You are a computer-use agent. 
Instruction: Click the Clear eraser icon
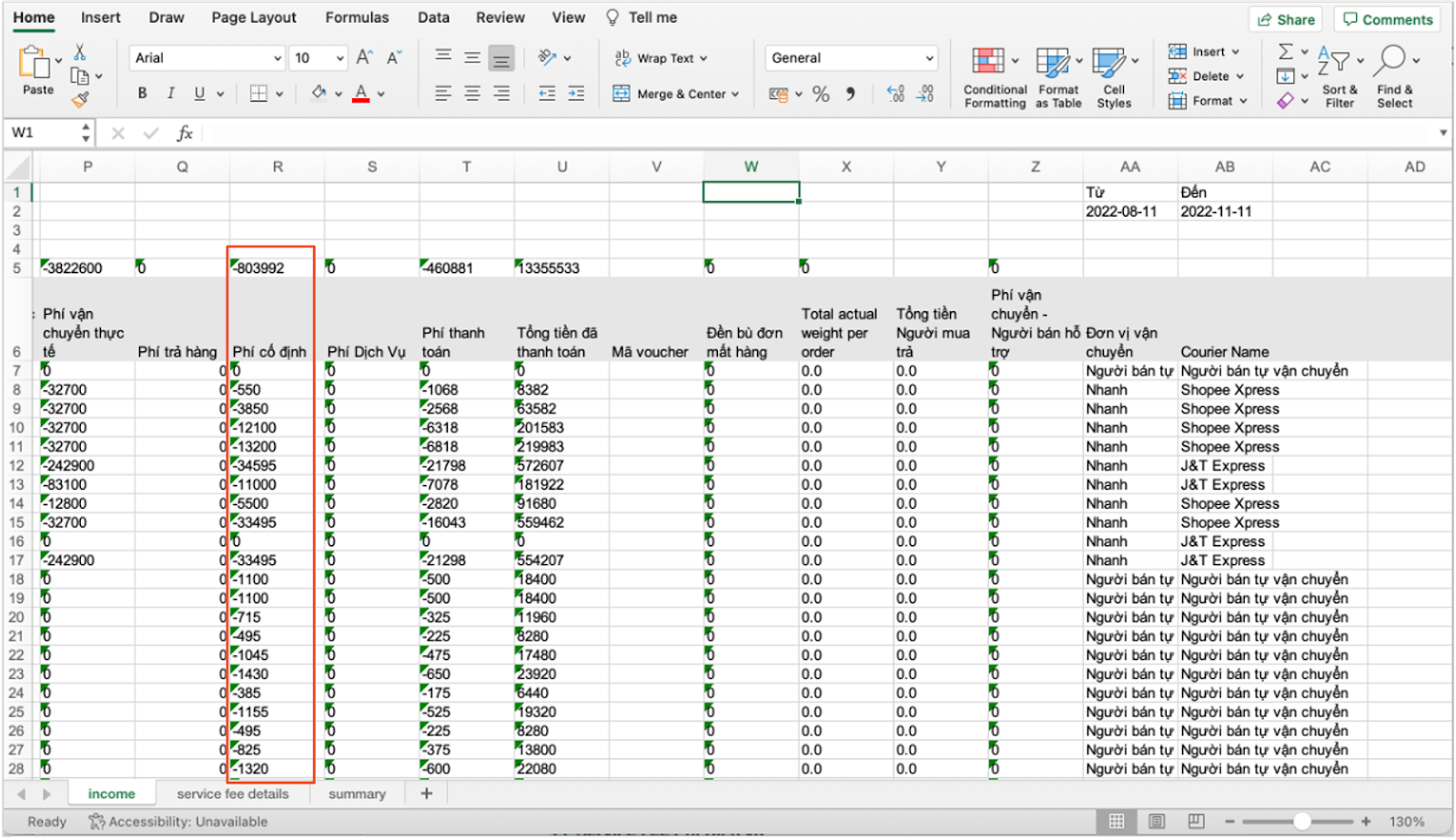(x=1285, y=101)
